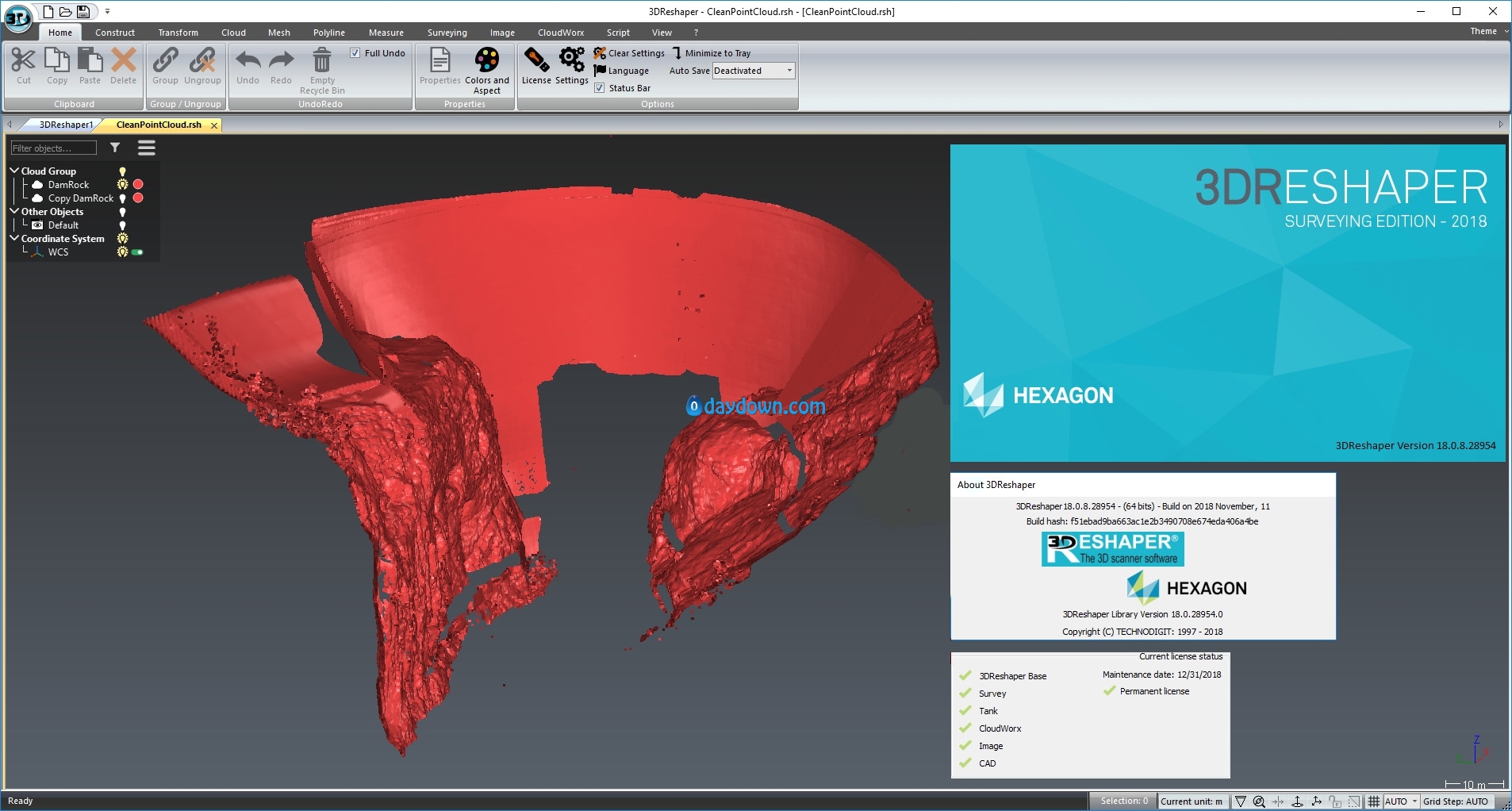Click the coordinate axes icon in status bar
1512x811 pixels.
pyautogui.click(x=1317, y=801)
